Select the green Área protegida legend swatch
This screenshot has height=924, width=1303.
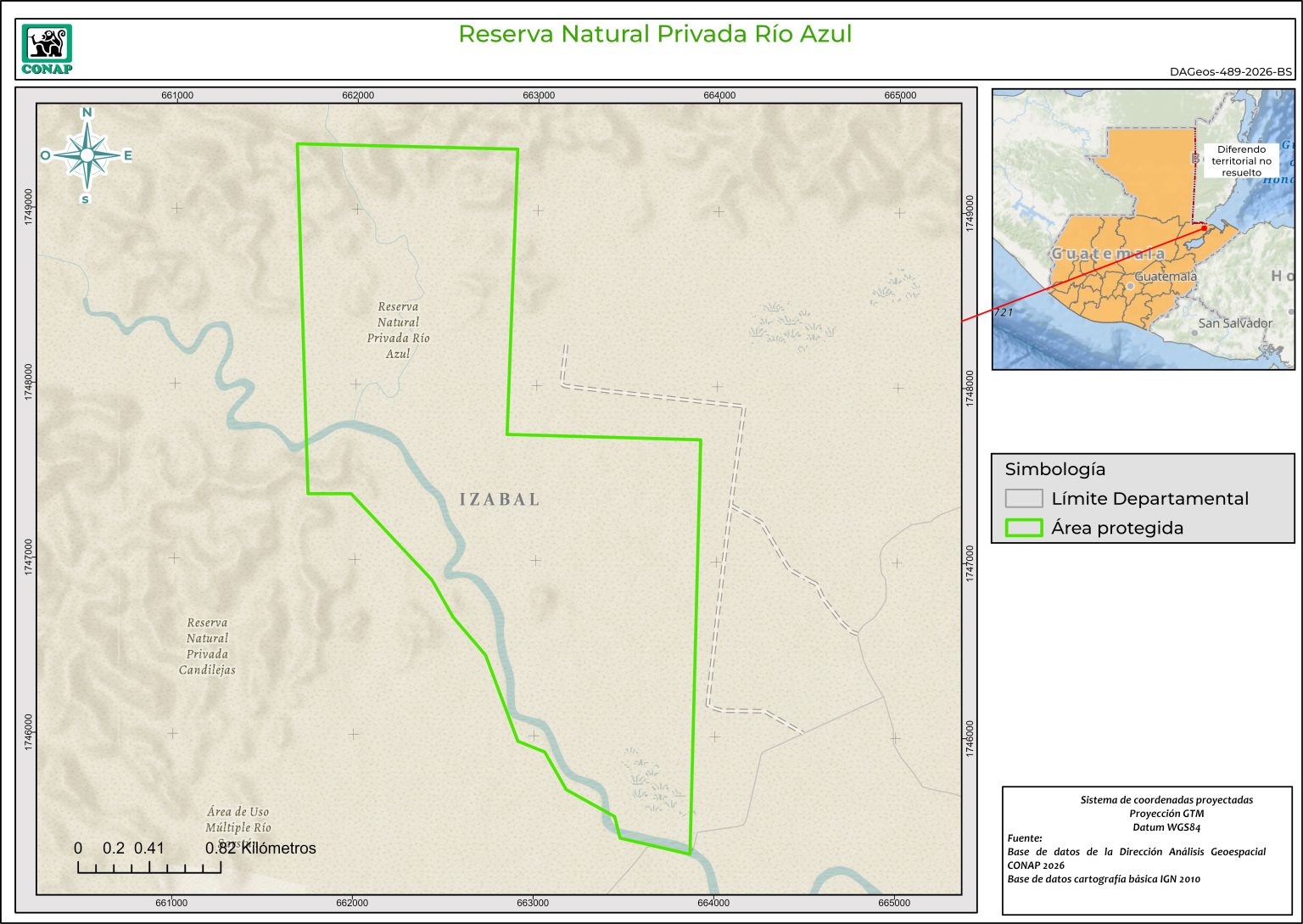click(1023, 528)
